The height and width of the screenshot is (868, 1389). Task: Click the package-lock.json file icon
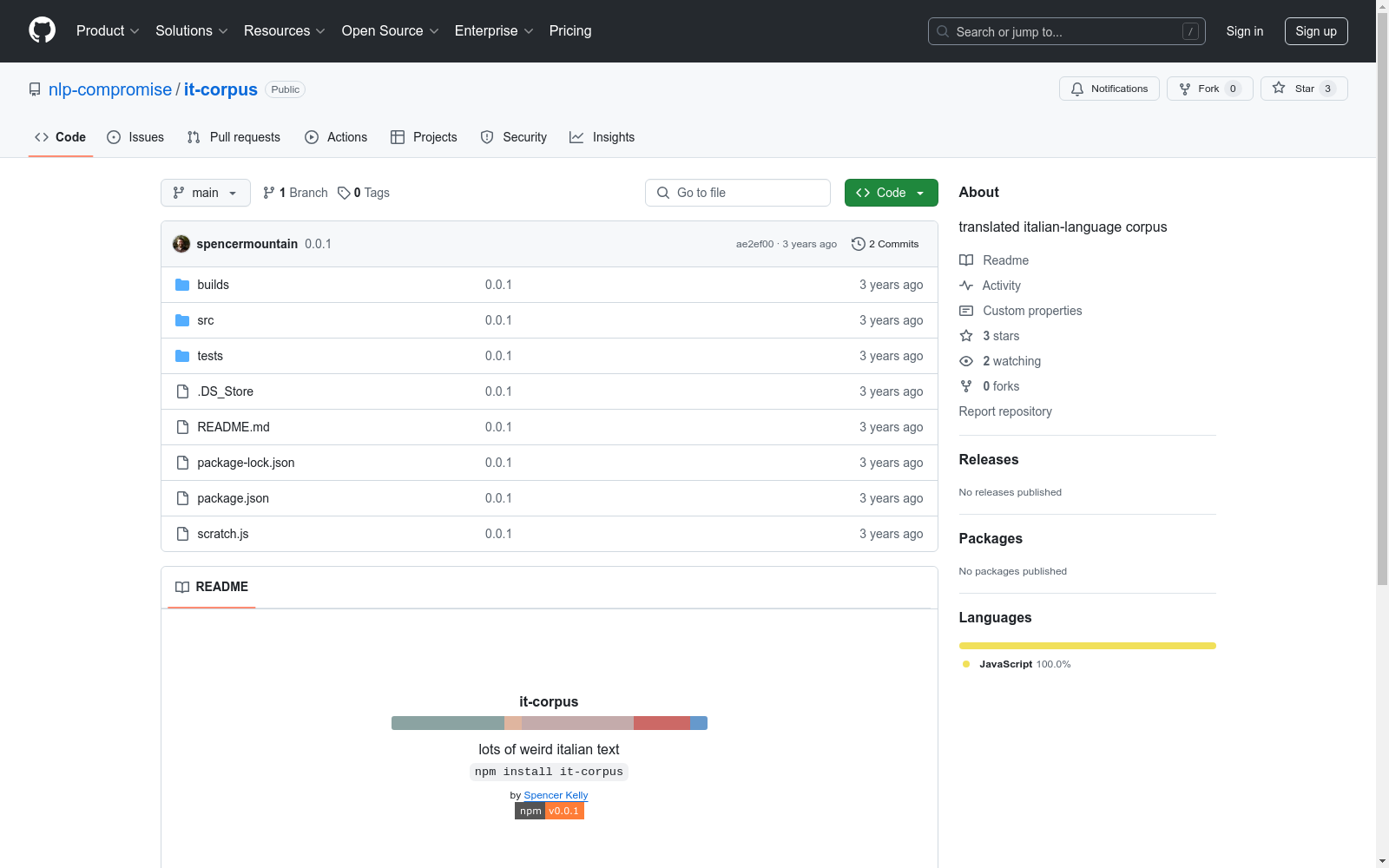click(x=182, y=463)
